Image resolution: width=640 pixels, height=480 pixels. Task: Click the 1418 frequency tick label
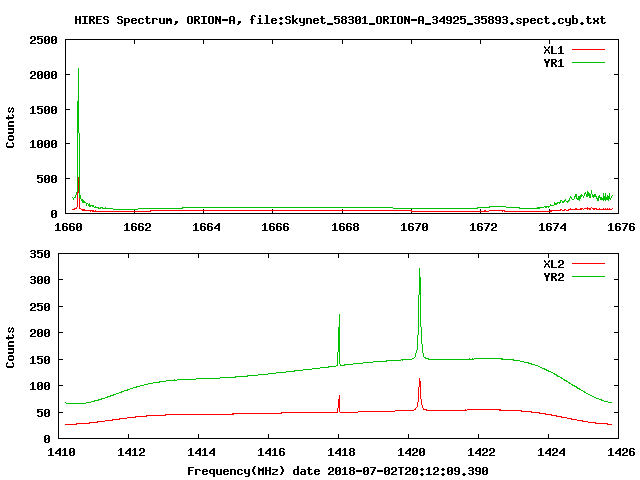tap(341, 452)
